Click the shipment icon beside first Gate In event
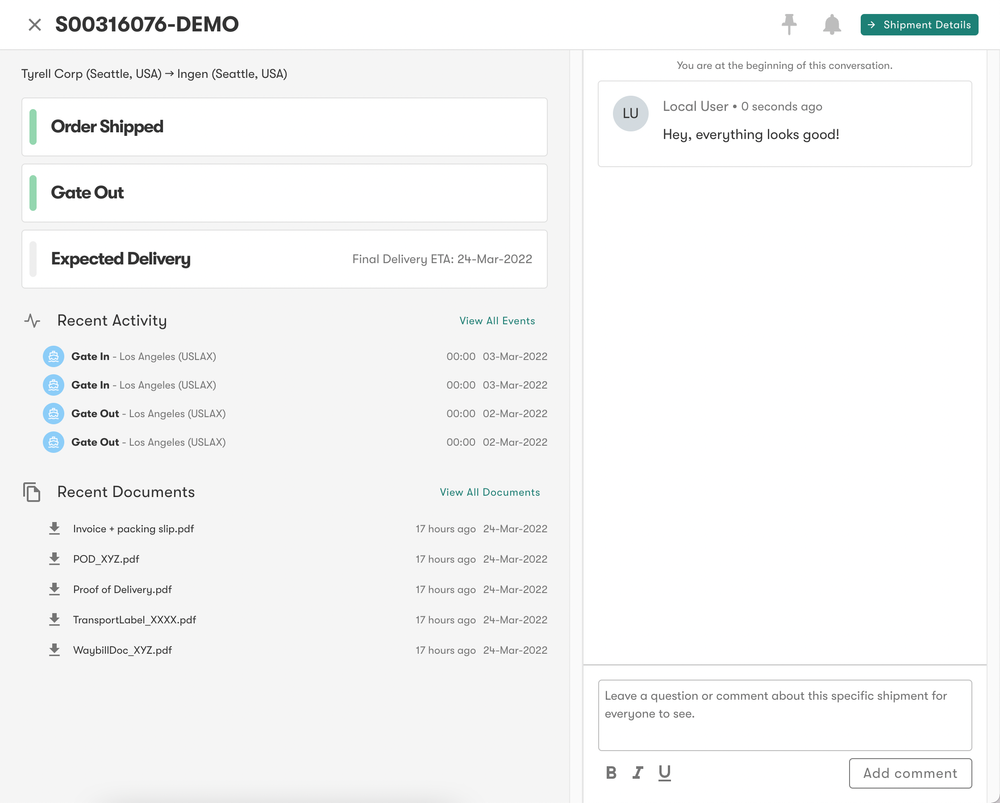The image size is (1000, 803). (x=52, y=356)
